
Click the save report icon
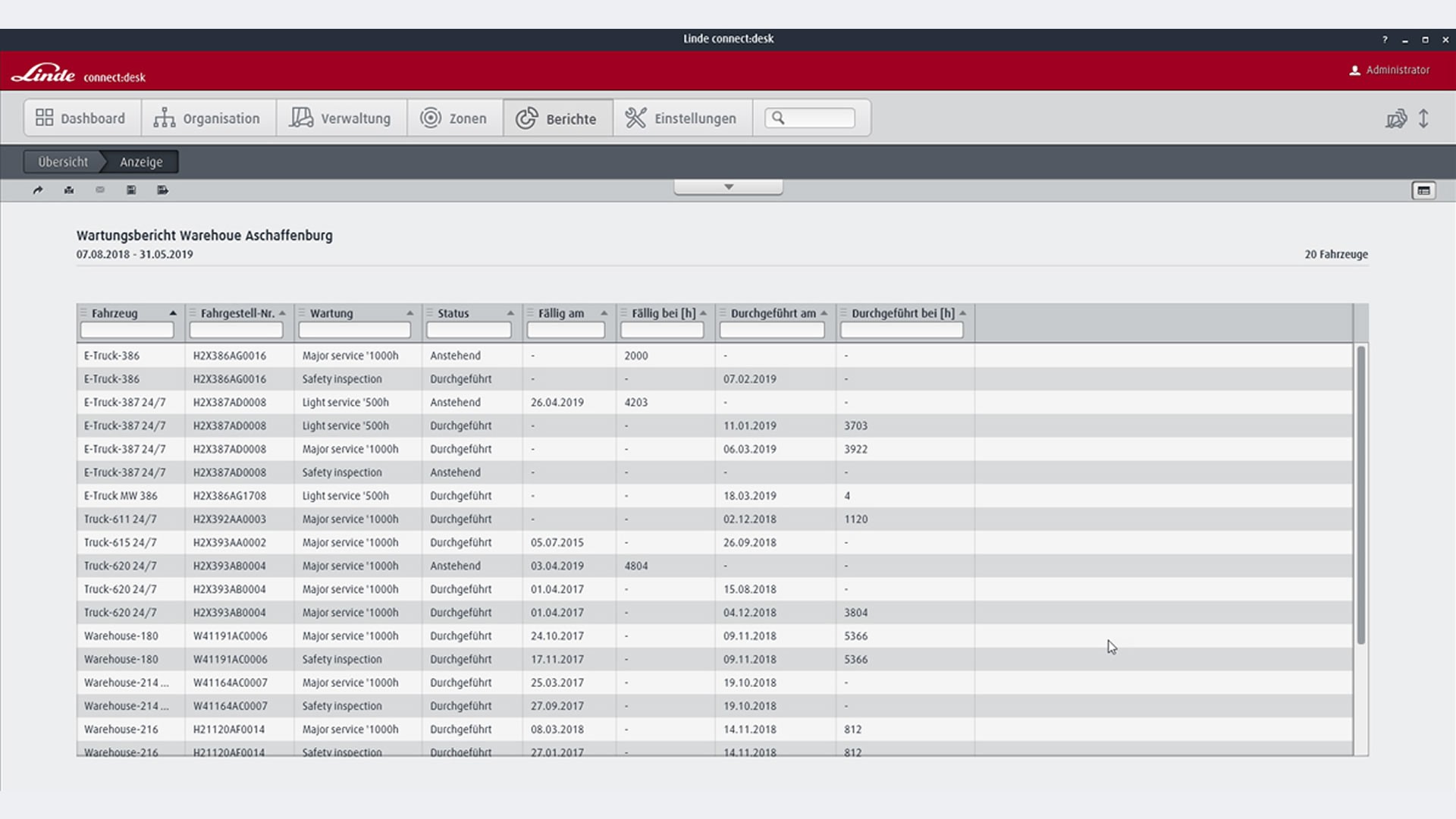[130, 190]
